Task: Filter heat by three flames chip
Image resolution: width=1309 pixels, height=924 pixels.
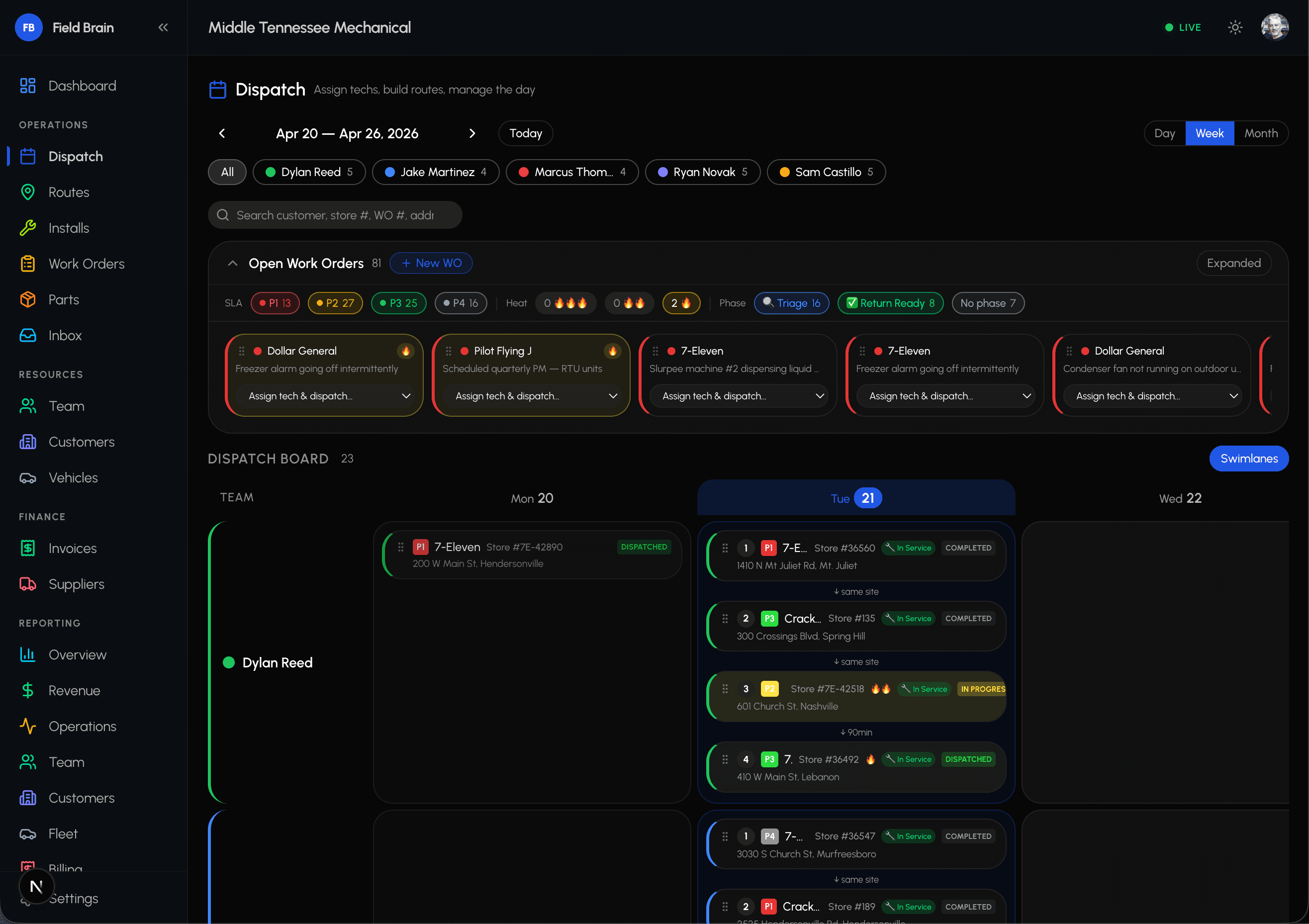Action: click(x=565, y=303)
